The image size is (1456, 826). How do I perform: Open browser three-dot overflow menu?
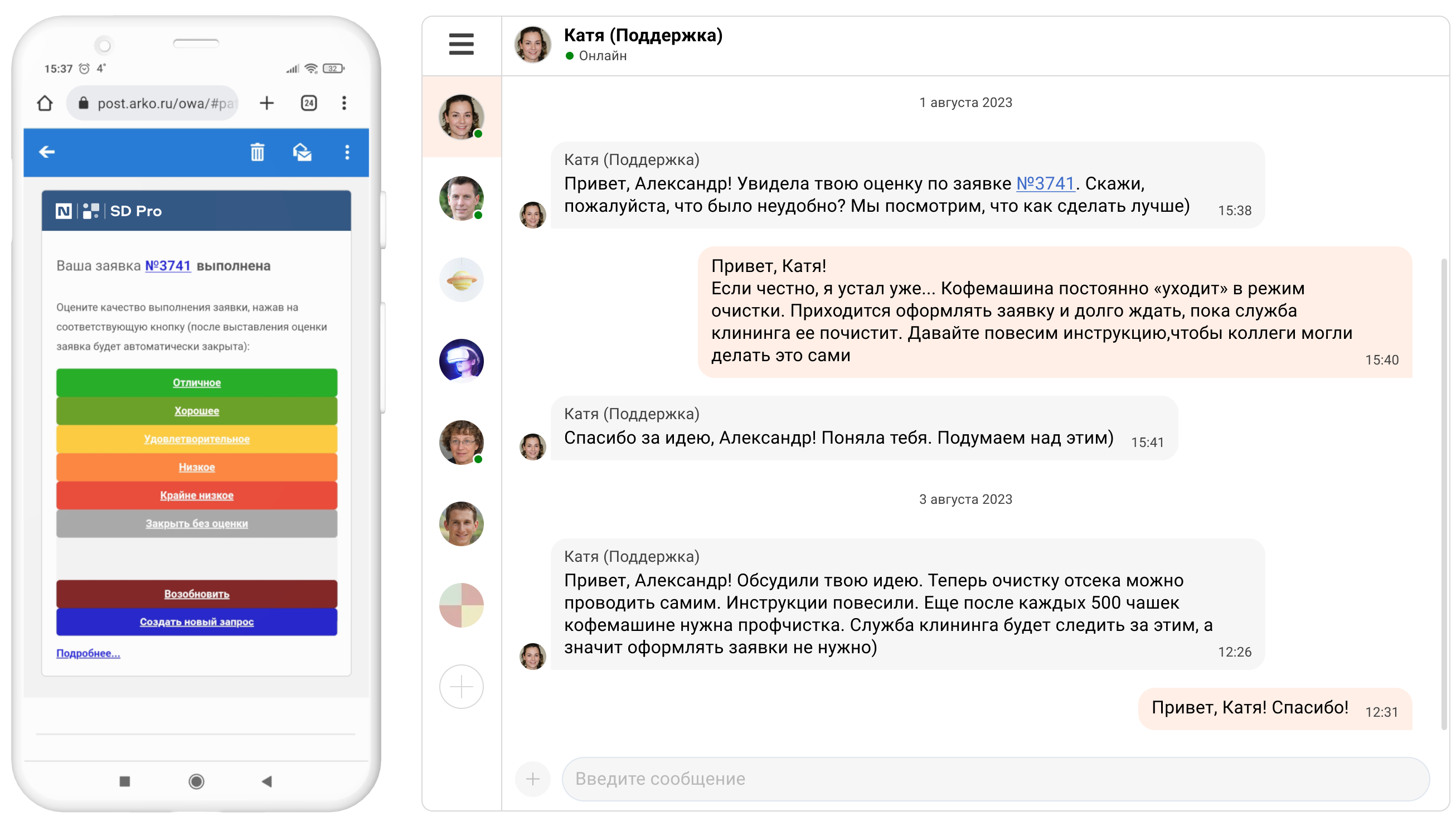[x=344, y=103]
